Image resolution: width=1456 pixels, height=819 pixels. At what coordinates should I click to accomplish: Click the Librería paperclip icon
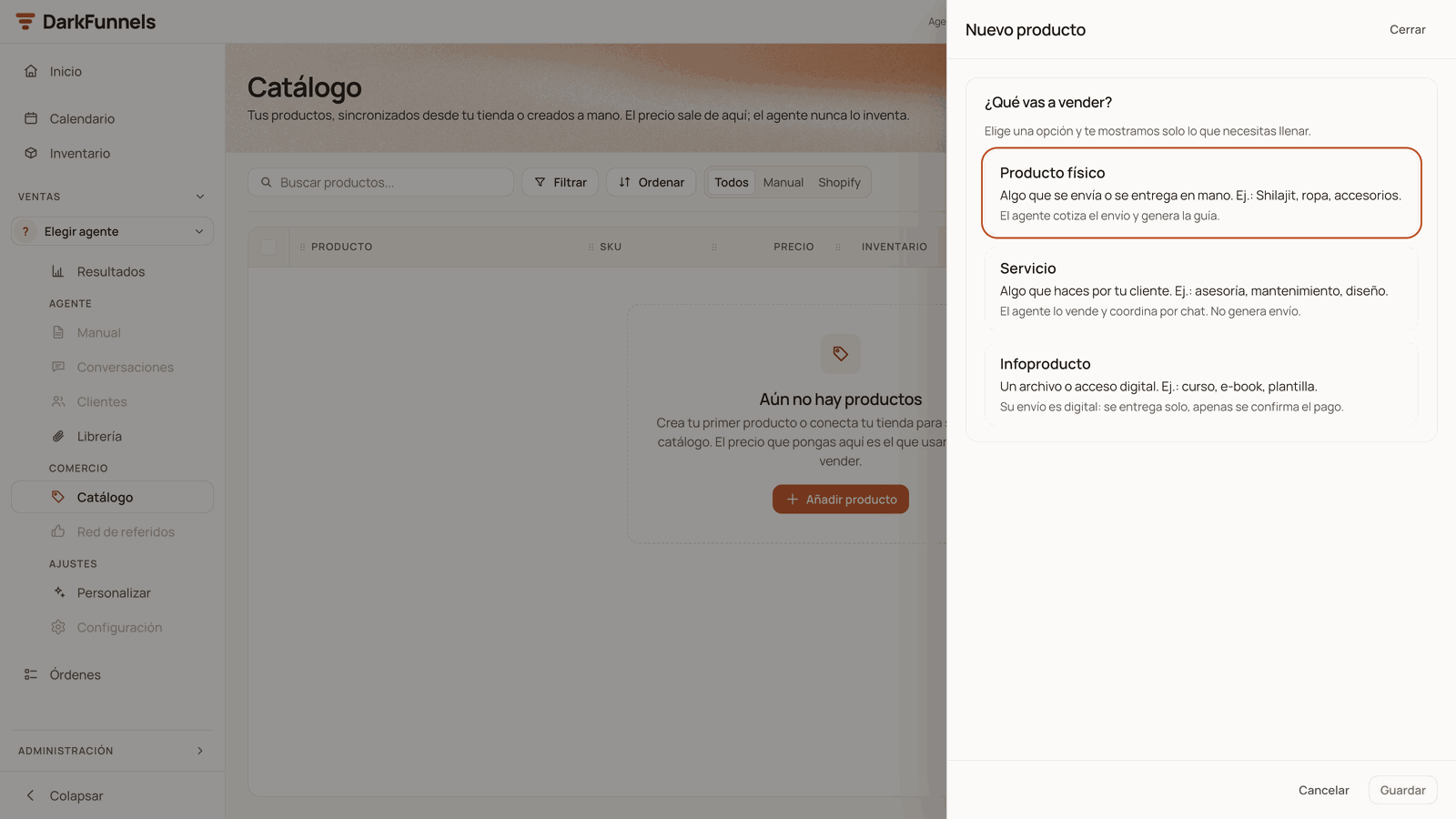point(58,436)
